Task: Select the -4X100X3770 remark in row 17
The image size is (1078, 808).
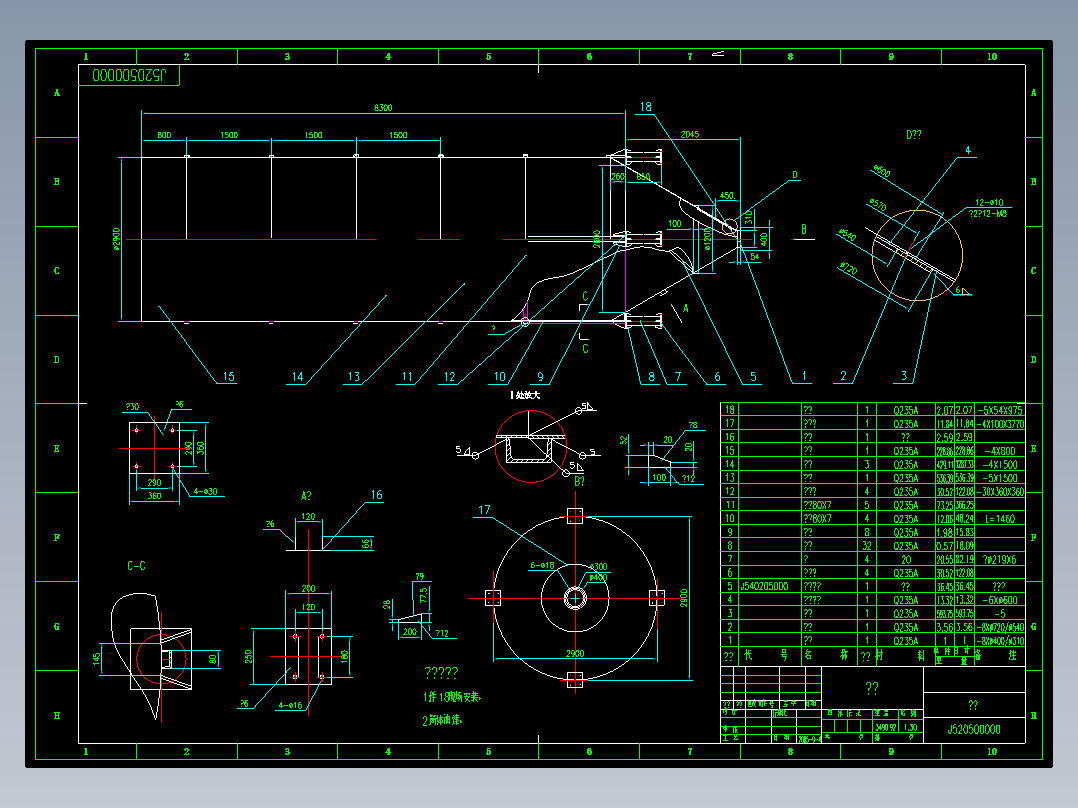Action: pos(1000,424)
